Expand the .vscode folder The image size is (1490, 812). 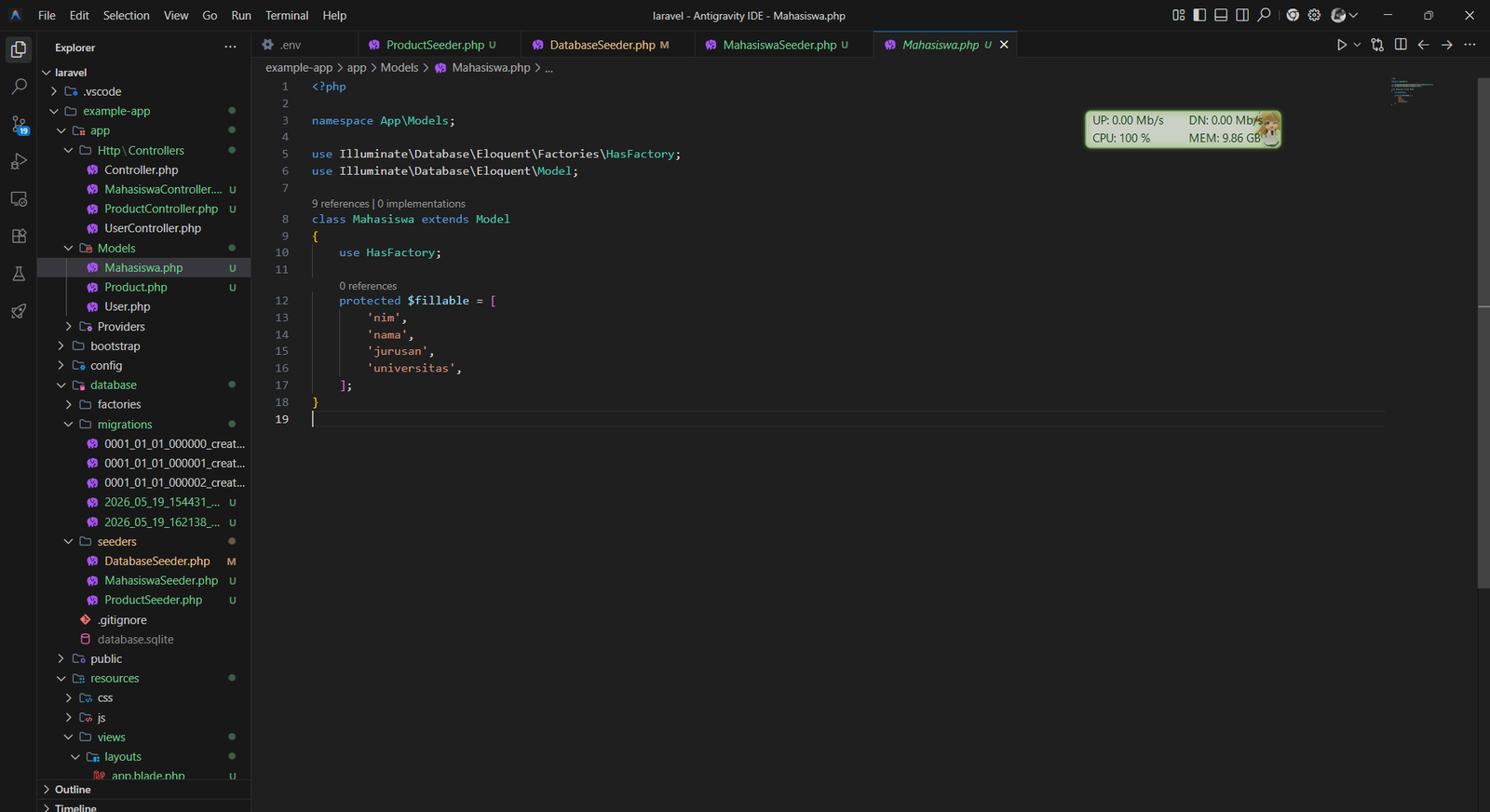144,91
